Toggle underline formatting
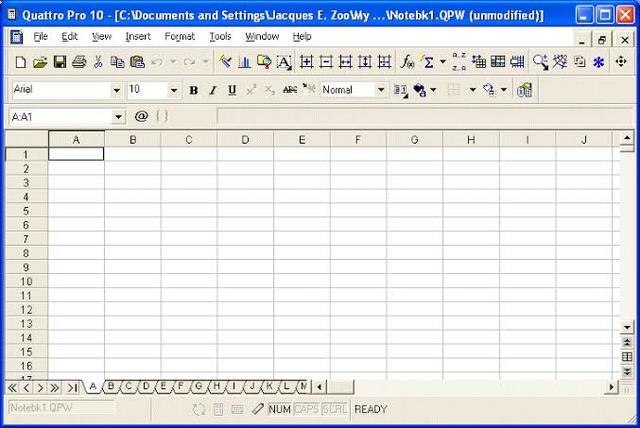Screen dimensions: 640x428 232,90
